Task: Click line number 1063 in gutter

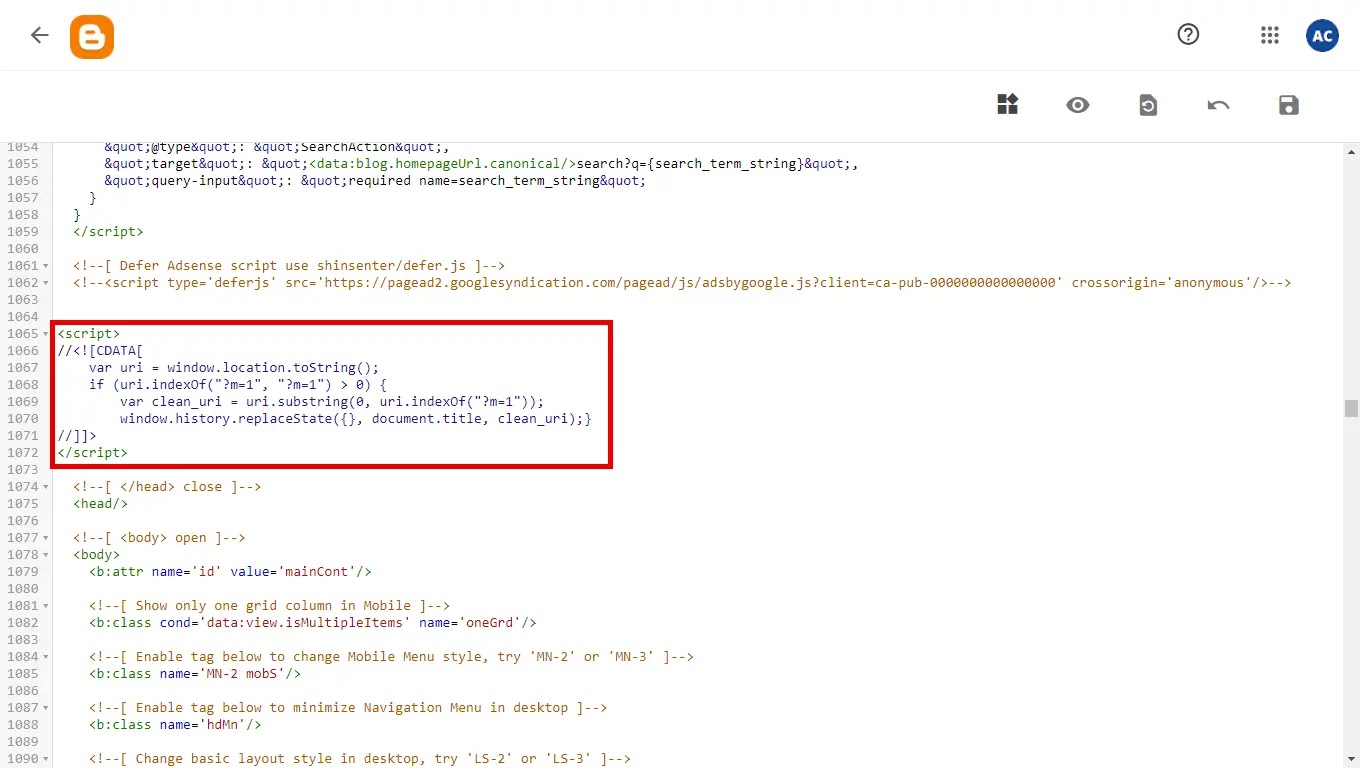Action: pos(22,299)
